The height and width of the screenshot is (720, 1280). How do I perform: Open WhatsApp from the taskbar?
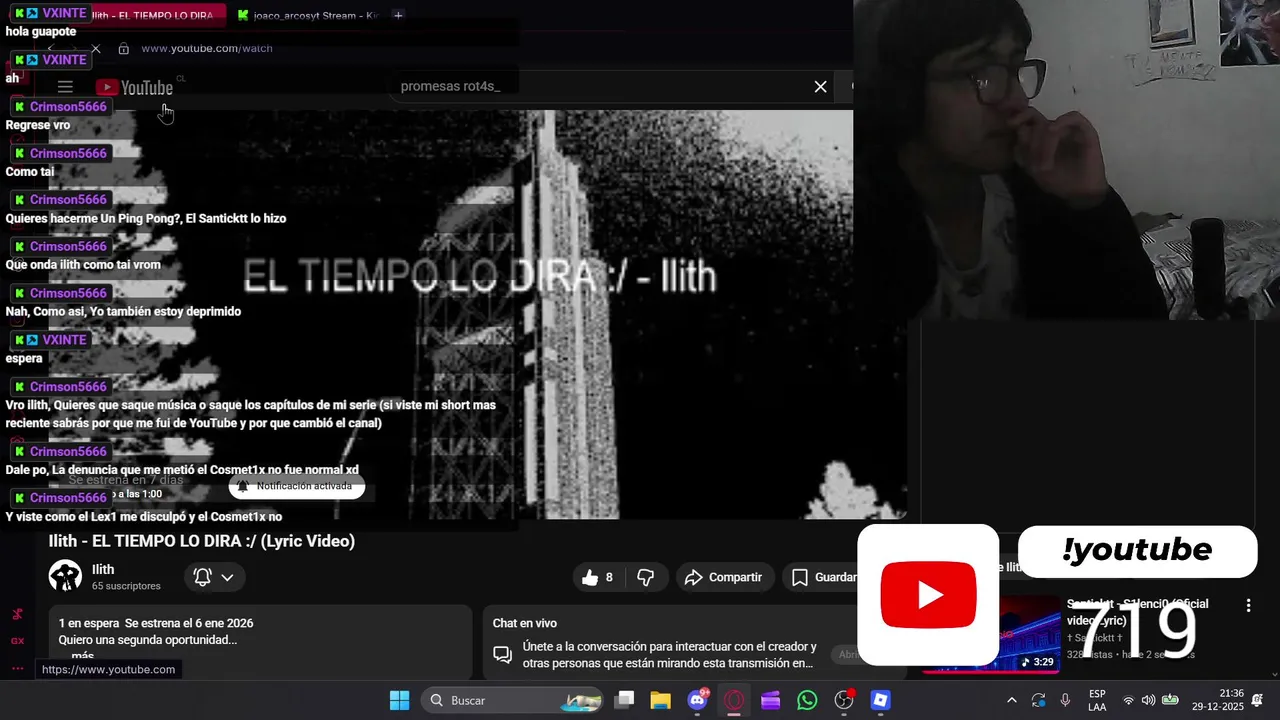(x=807, y=700)
